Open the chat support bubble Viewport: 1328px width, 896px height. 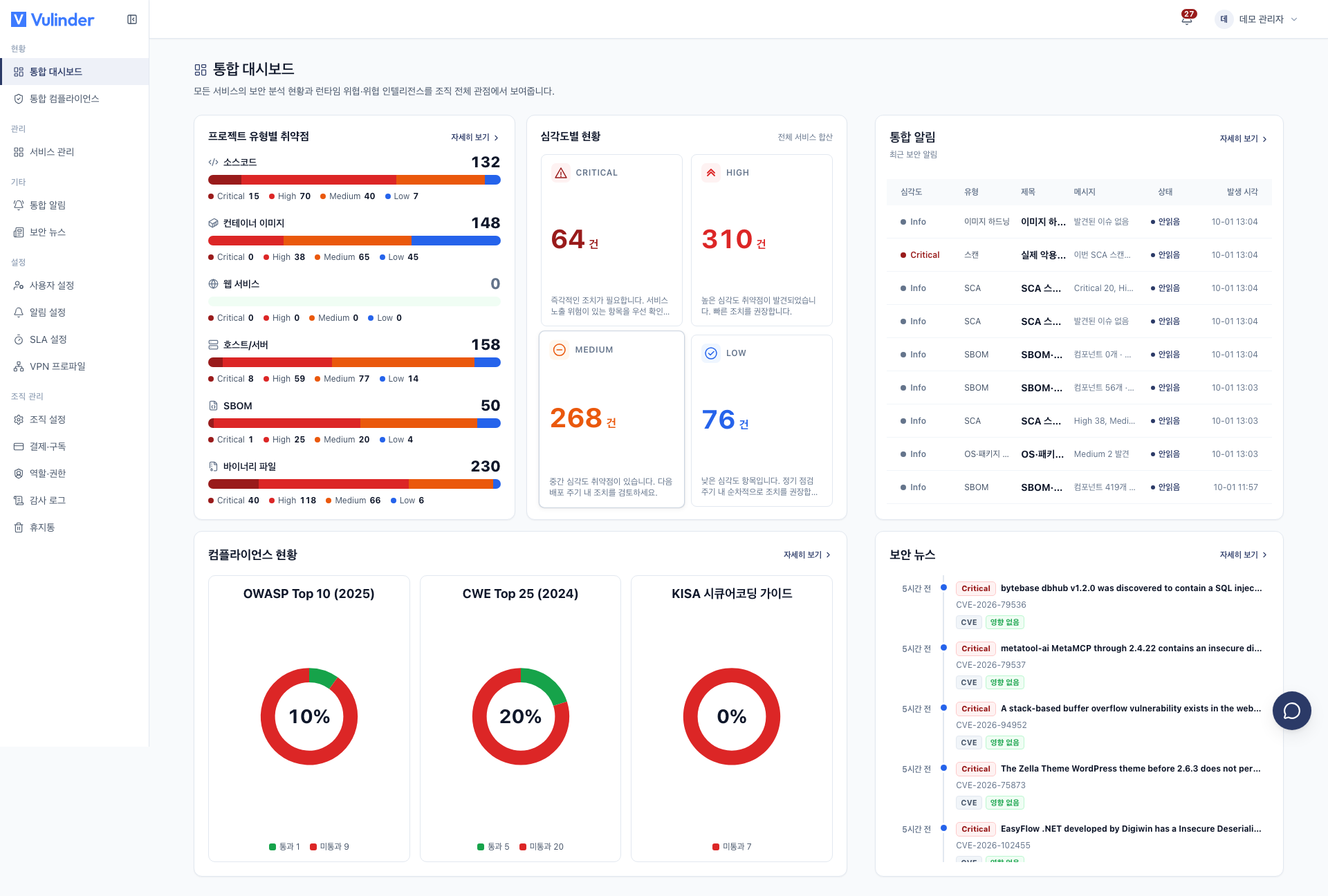1291,711
